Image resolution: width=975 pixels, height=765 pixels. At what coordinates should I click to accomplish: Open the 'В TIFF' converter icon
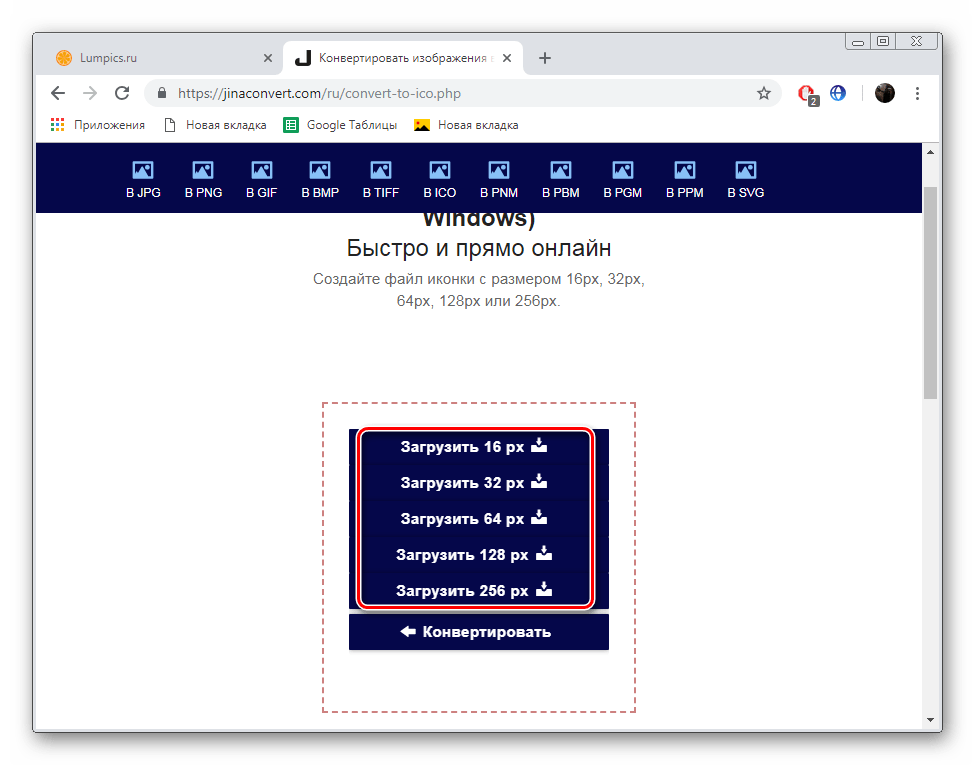tap(381, 180)
